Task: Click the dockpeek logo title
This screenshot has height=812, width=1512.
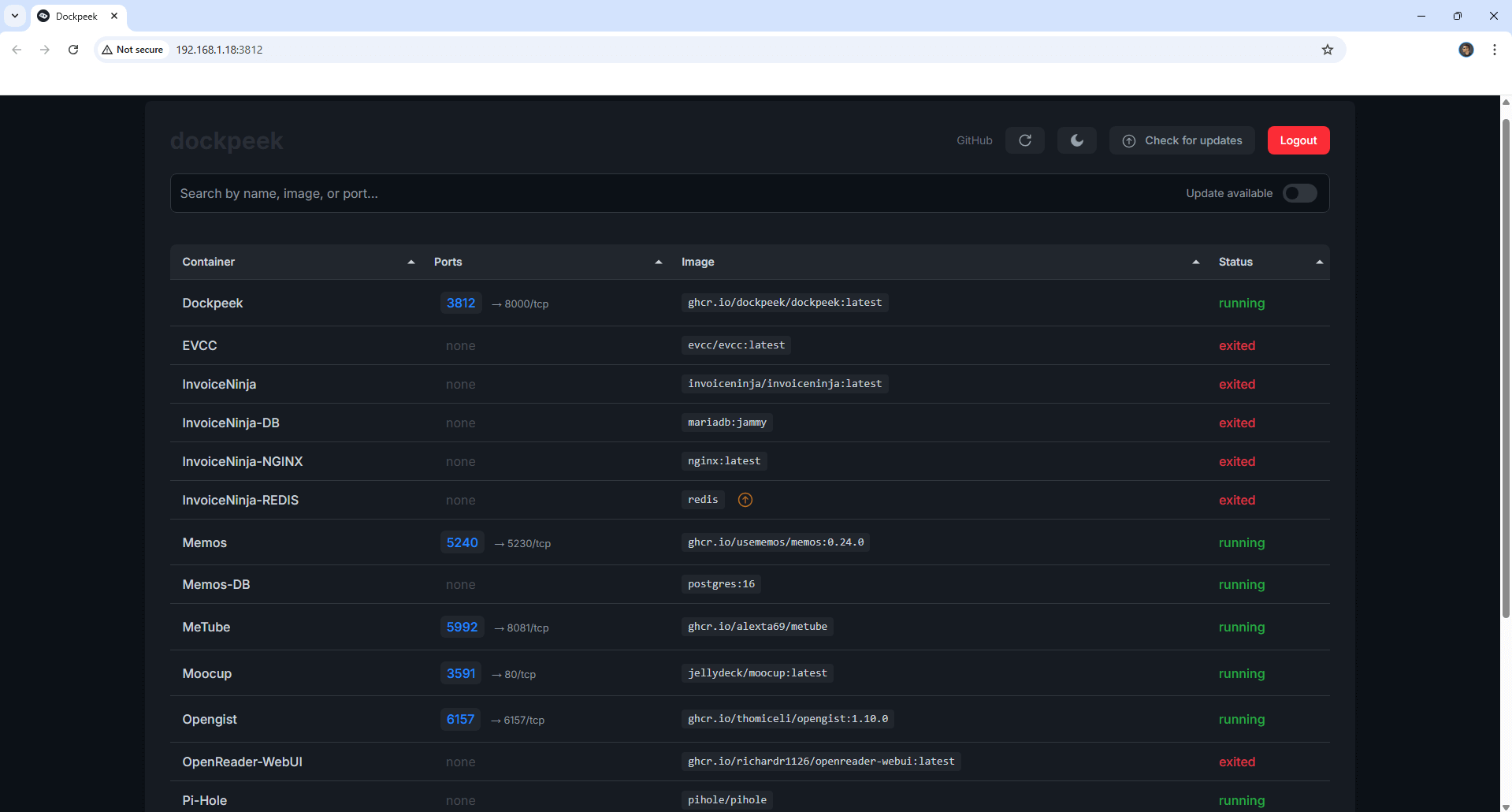Action: (x=226, y=140)
